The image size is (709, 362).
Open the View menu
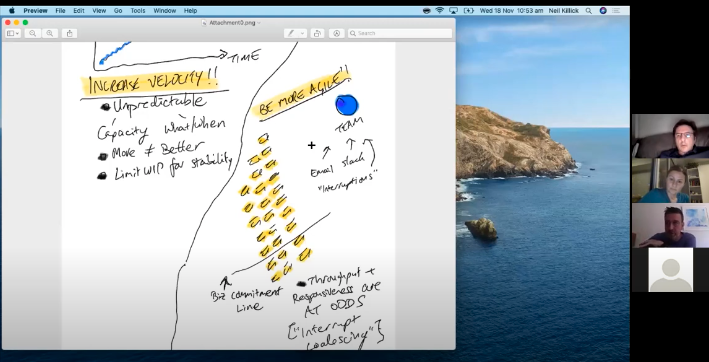[x=99, y=10]
